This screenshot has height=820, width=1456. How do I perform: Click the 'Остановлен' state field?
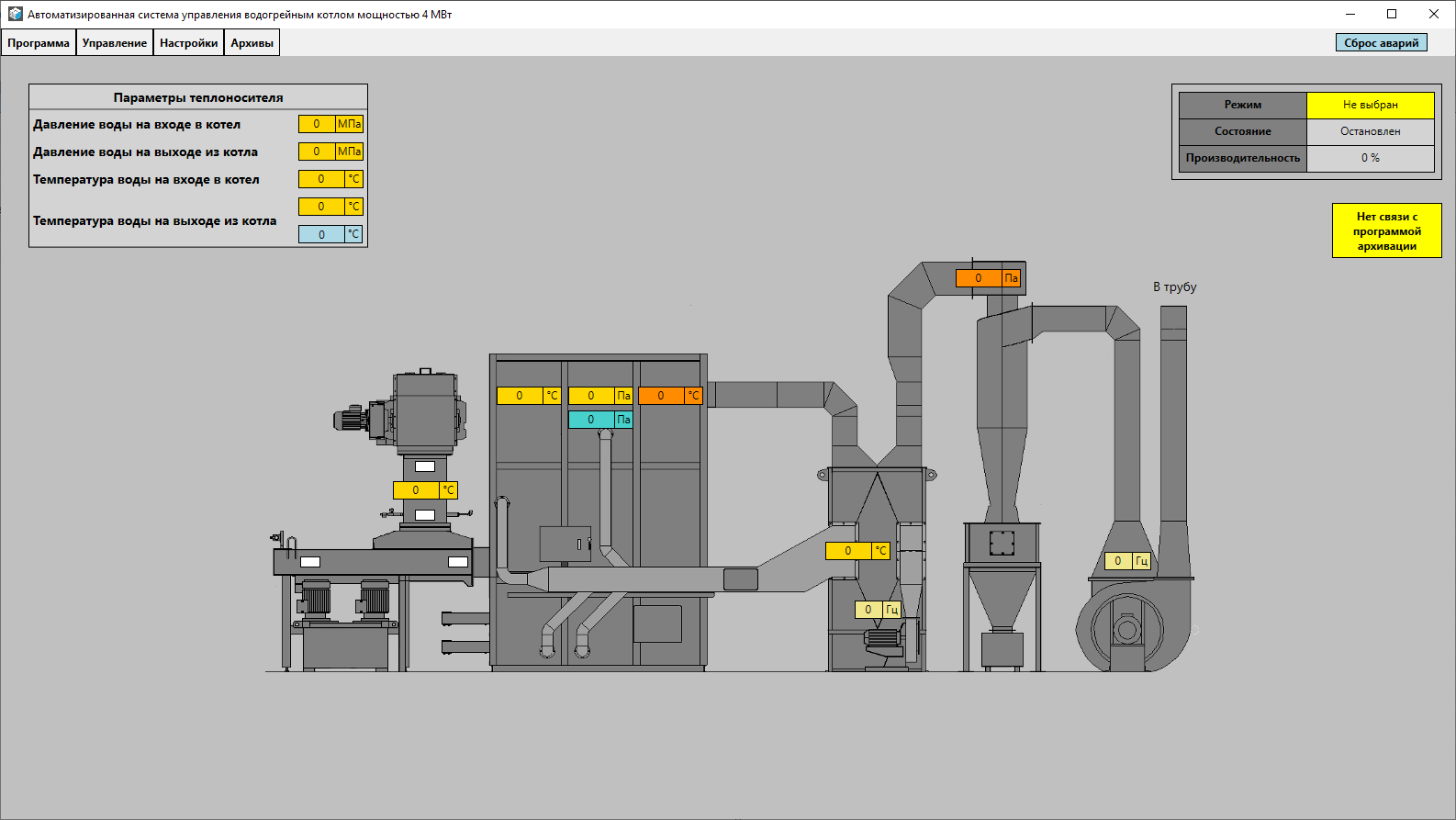1370,131
